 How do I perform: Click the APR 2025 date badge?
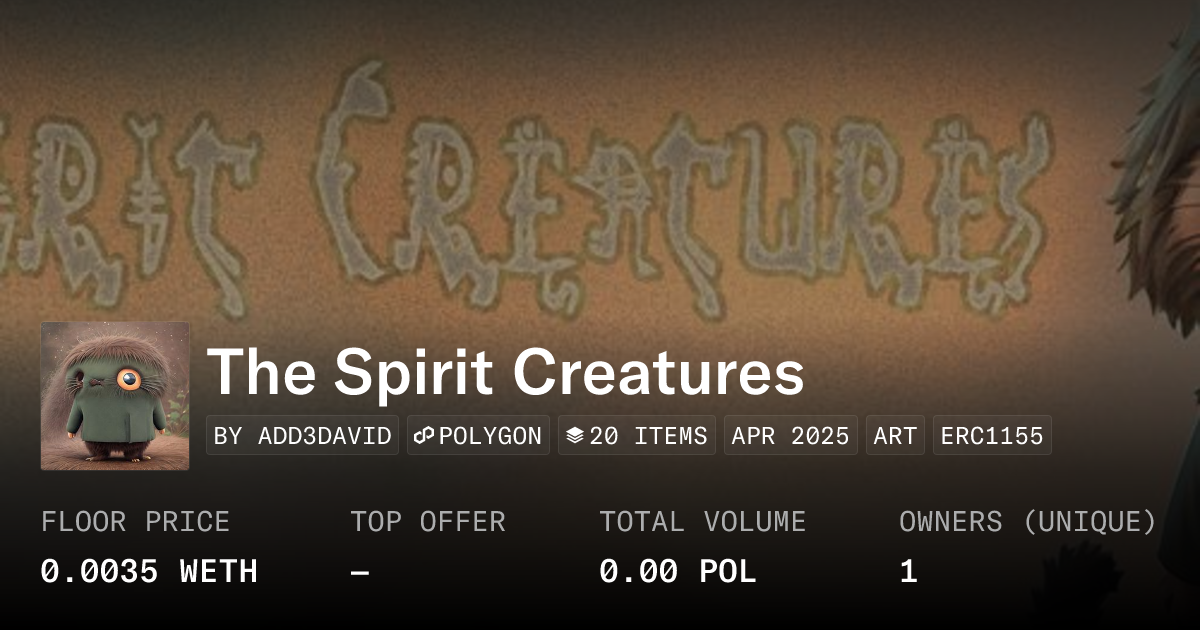790,436
